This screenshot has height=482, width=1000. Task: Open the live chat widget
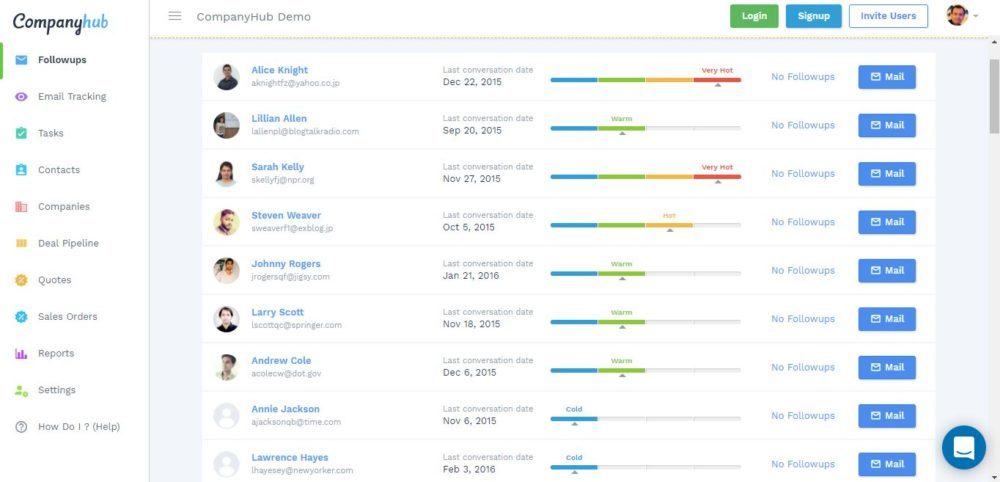(x=963, y=447)
